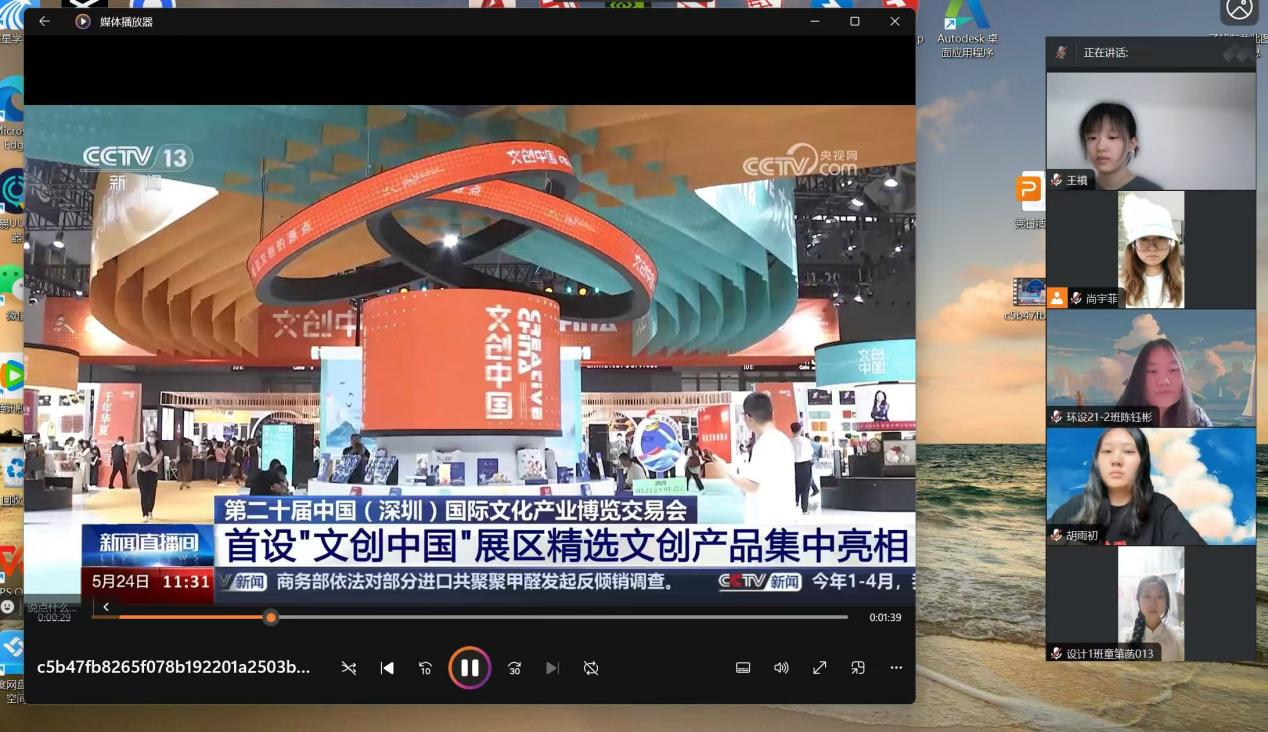Open the more options ellipsis menu

click(896, 668)
